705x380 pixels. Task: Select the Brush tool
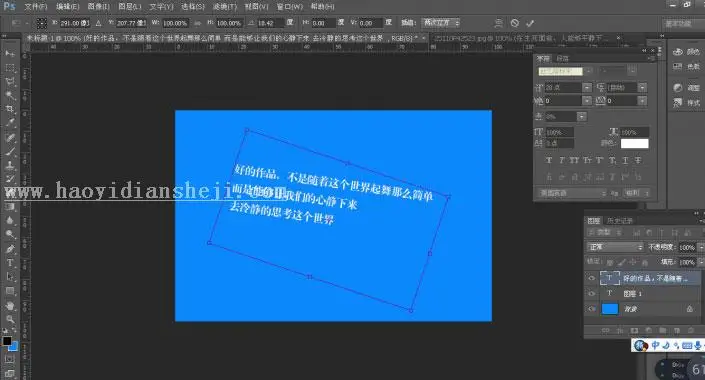pos(10,152)
